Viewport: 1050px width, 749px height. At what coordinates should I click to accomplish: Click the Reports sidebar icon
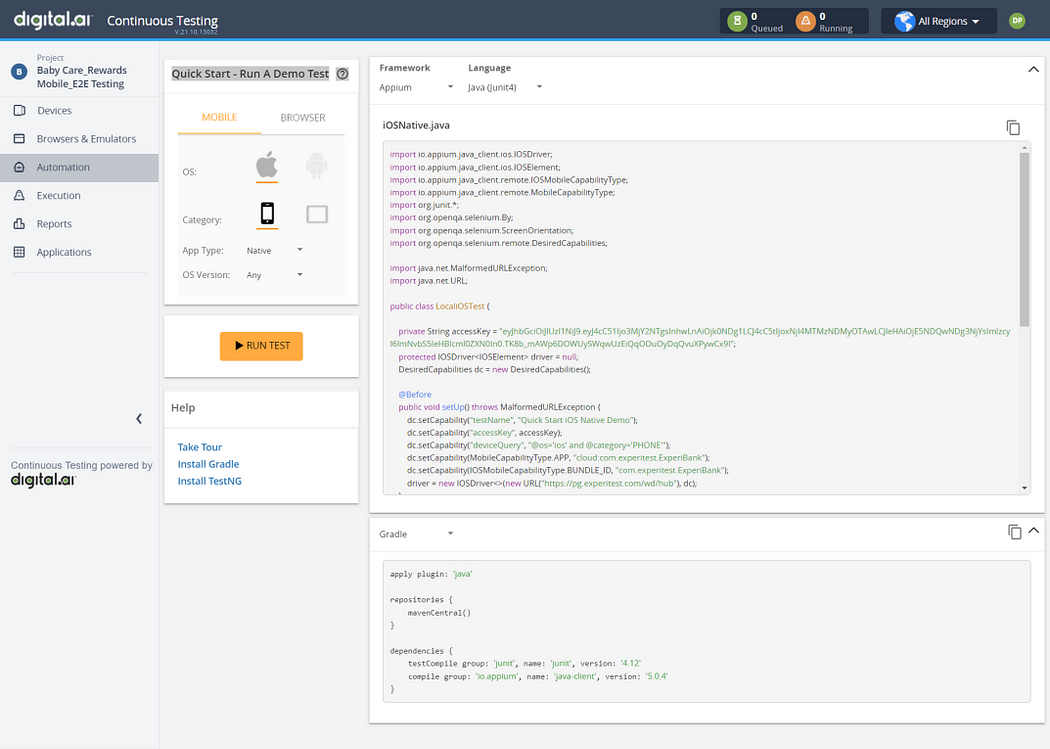tap(19, 224)
